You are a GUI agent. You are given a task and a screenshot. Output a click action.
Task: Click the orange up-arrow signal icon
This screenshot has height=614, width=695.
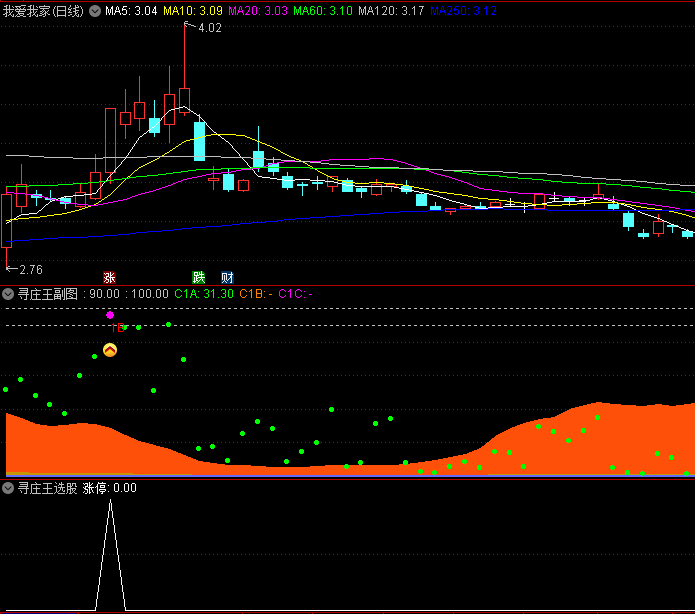(x=110, y=351)
